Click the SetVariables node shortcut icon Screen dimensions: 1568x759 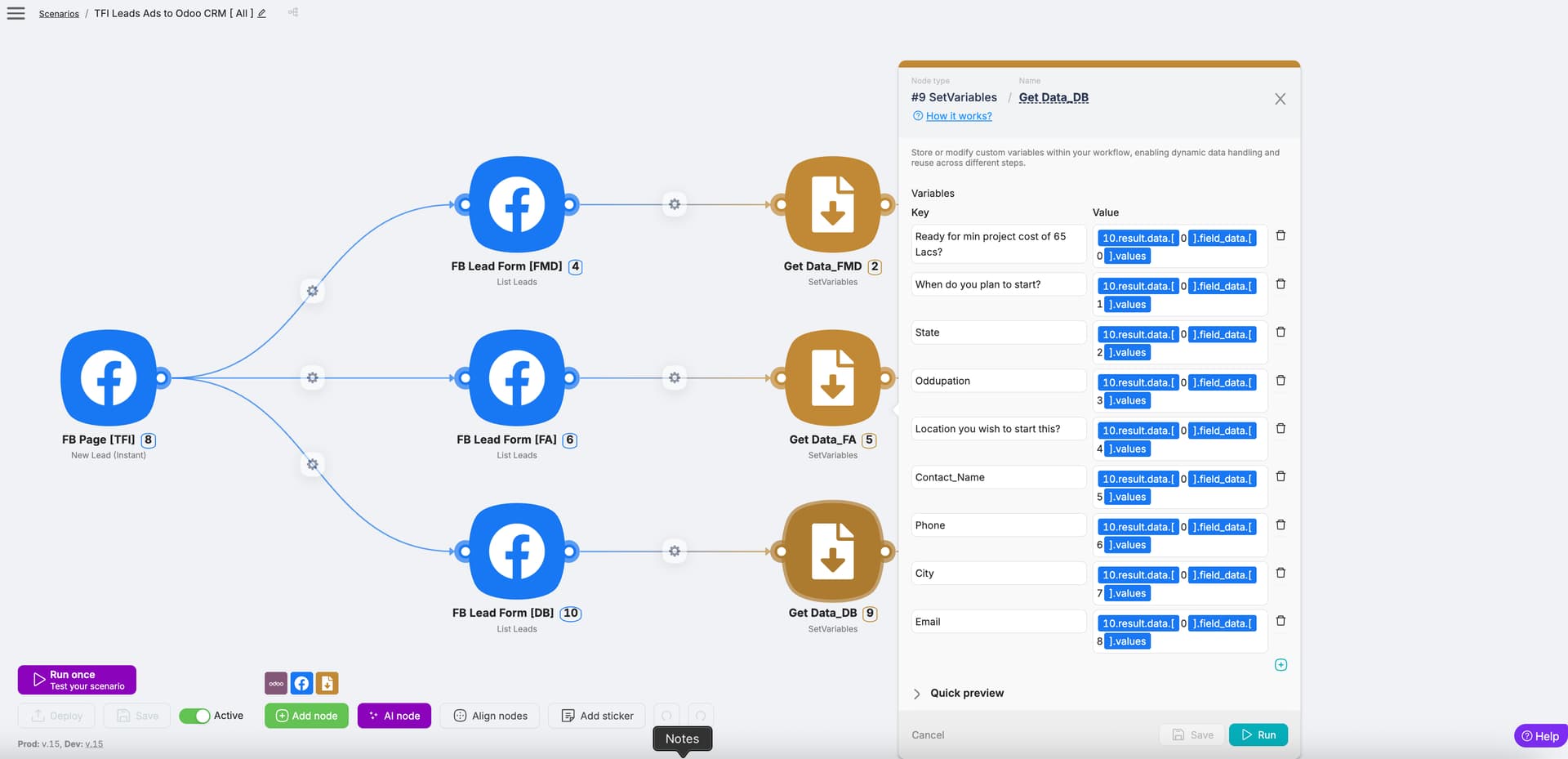click(327, 683)
